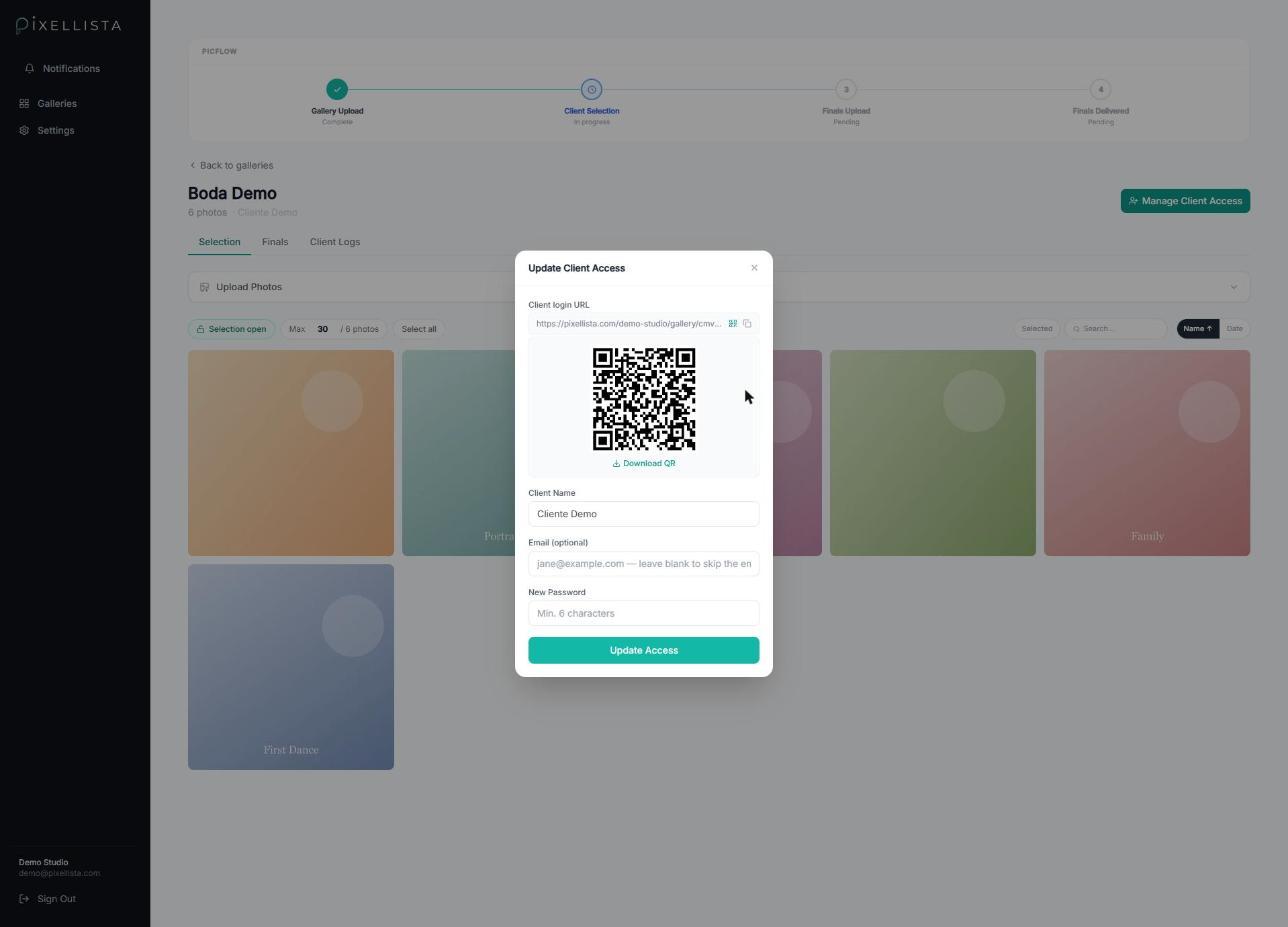The height and width of the screenshot is (927, 1288).
Task: Close the Update Client Access dialog
Action: coord(754,268)
